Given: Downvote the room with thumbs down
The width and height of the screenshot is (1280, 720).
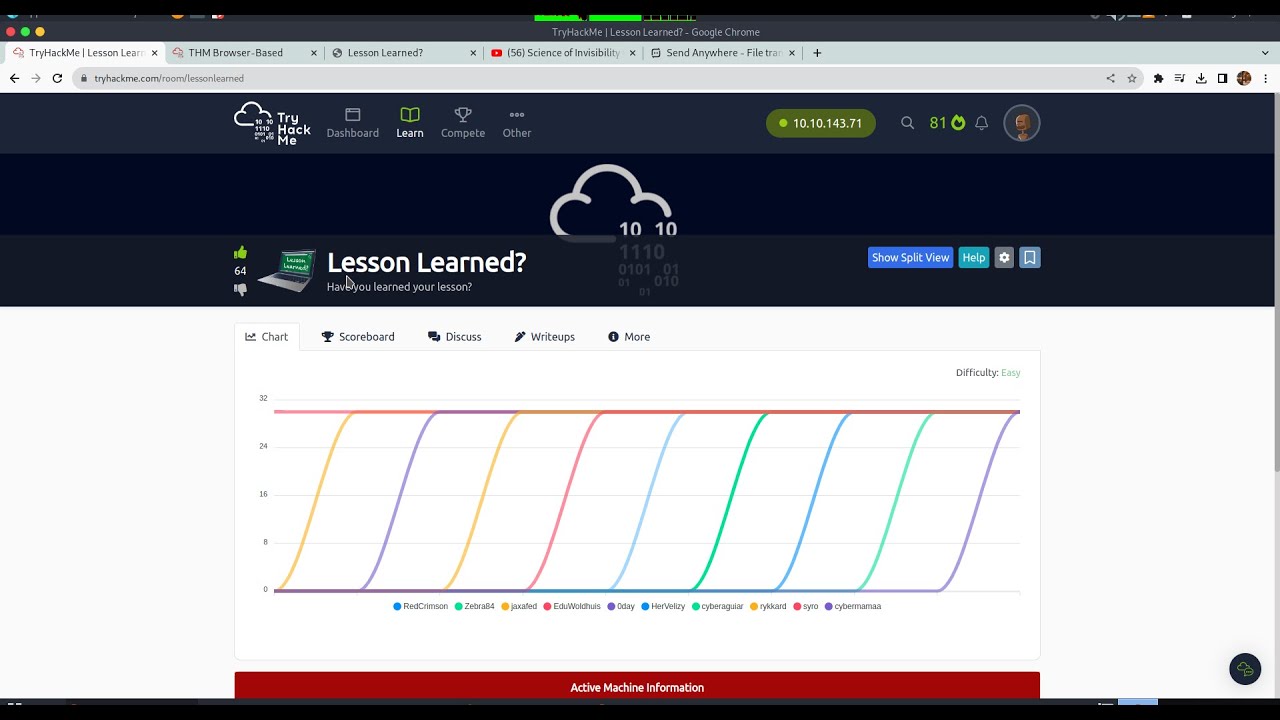Looking at the screenshot, I should 240,289.
